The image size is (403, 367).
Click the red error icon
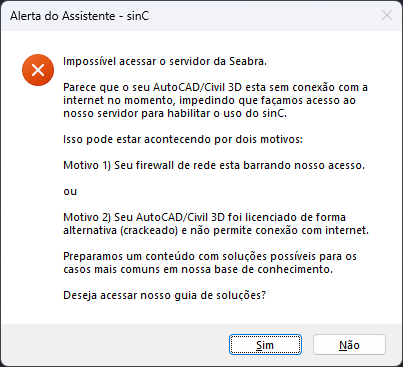(38, 70)
